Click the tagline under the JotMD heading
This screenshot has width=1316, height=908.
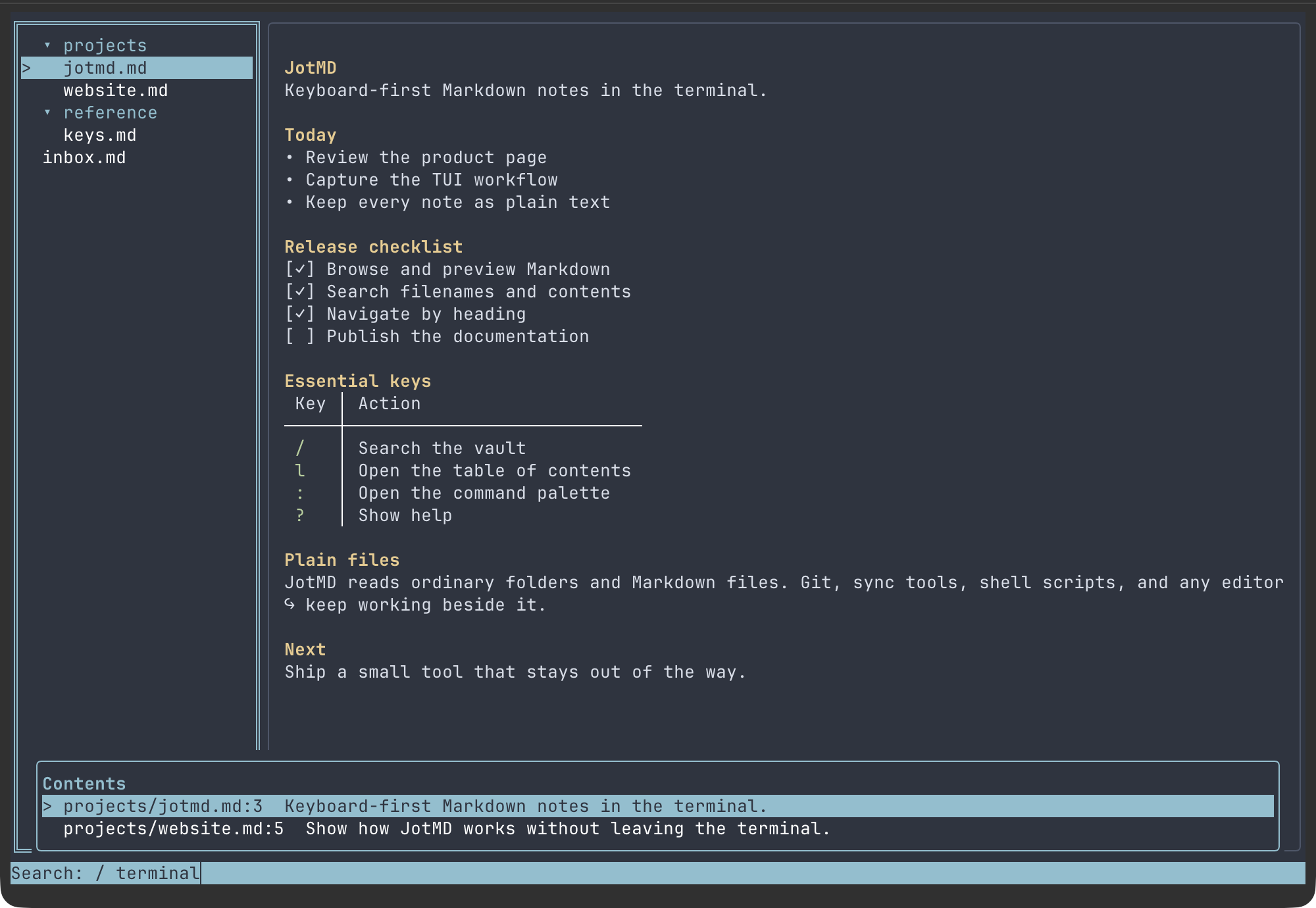(x=526, y=90)
